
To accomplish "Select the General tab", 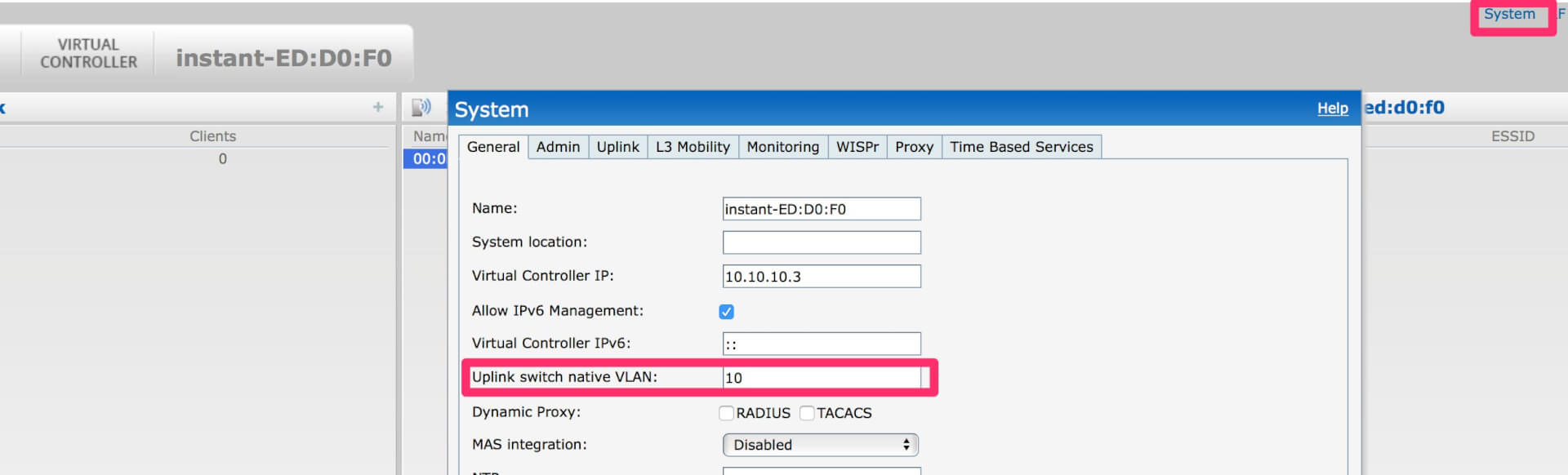I will [x=493, y=147].
